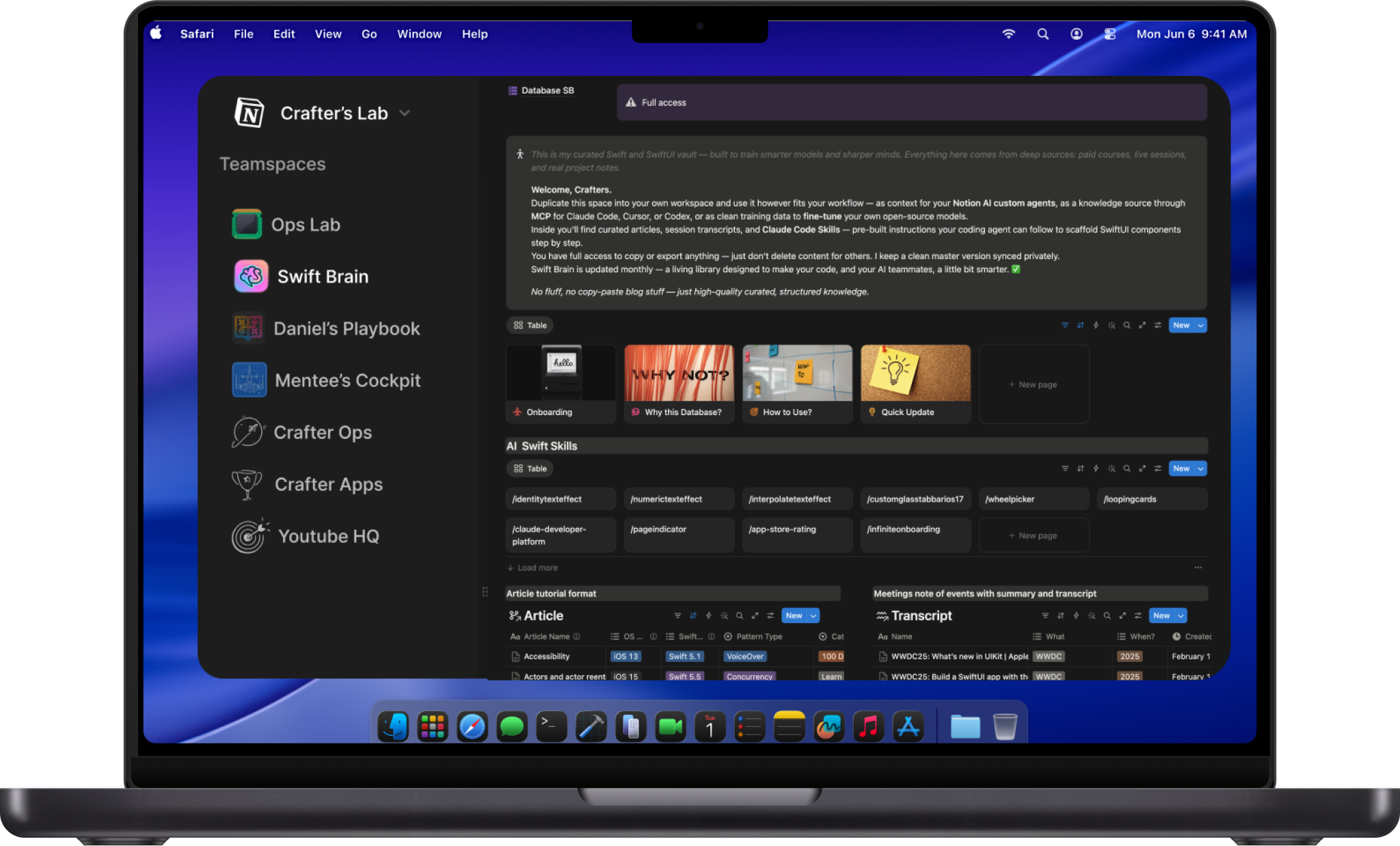Open Mentee's Cockpit teamspace

[326, 380]
